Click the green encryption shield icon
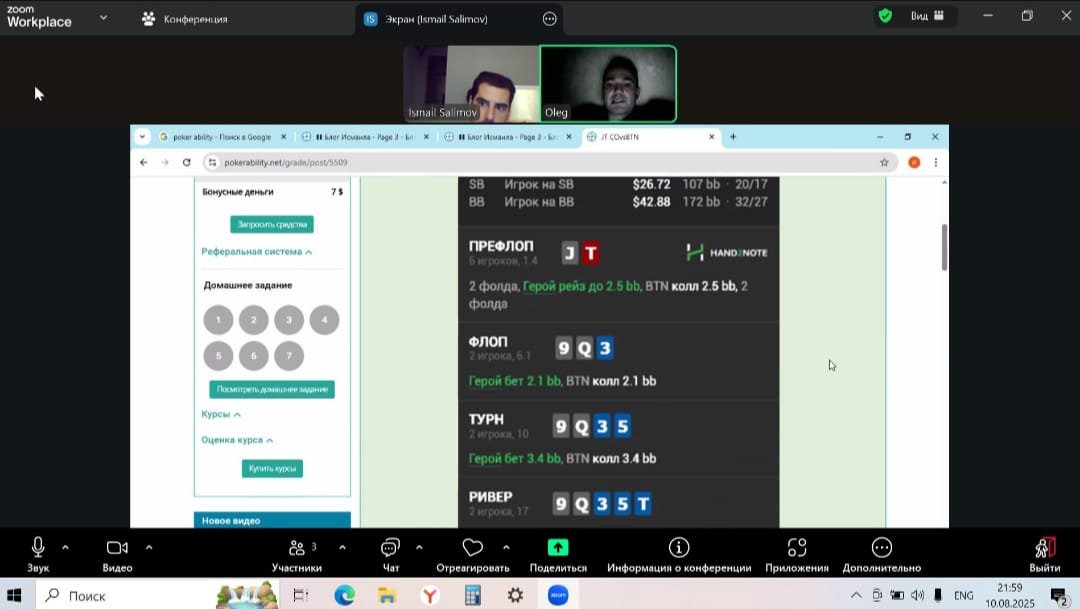The height and width of the screenshot is (609, 1080). coord(886,16)
